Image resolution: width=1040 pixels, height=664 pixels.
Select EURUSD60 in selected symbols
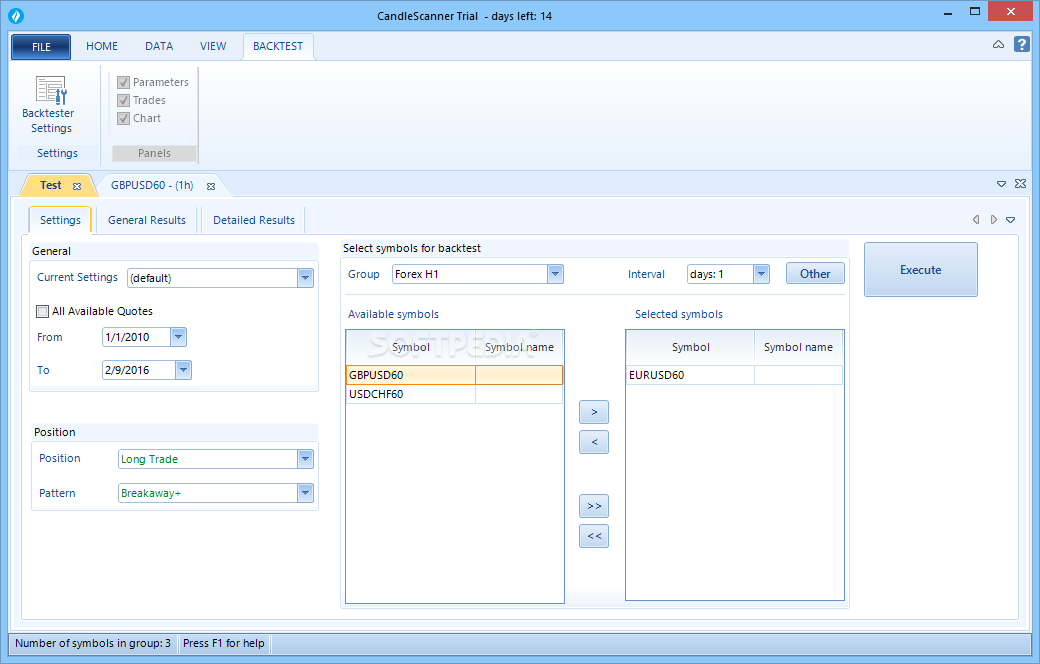734,375
